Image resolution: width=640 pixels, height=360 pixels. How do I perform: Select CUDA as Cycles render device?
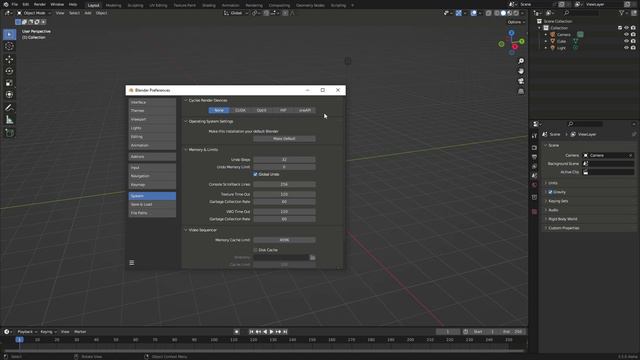240,110
